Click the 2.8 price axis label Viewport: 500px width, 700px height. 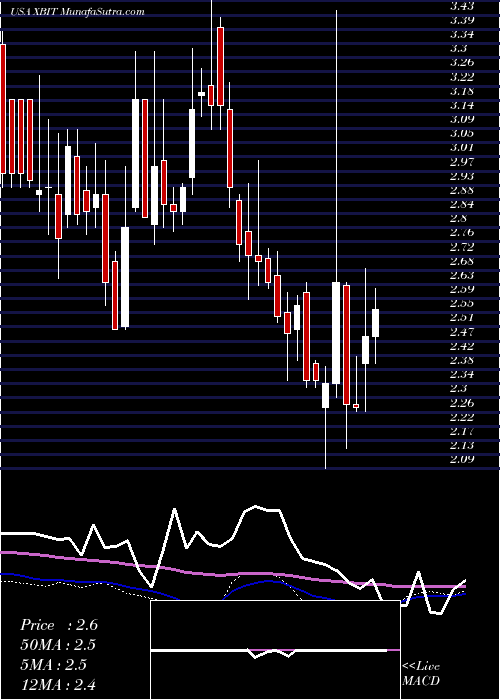tap(459, 218)
